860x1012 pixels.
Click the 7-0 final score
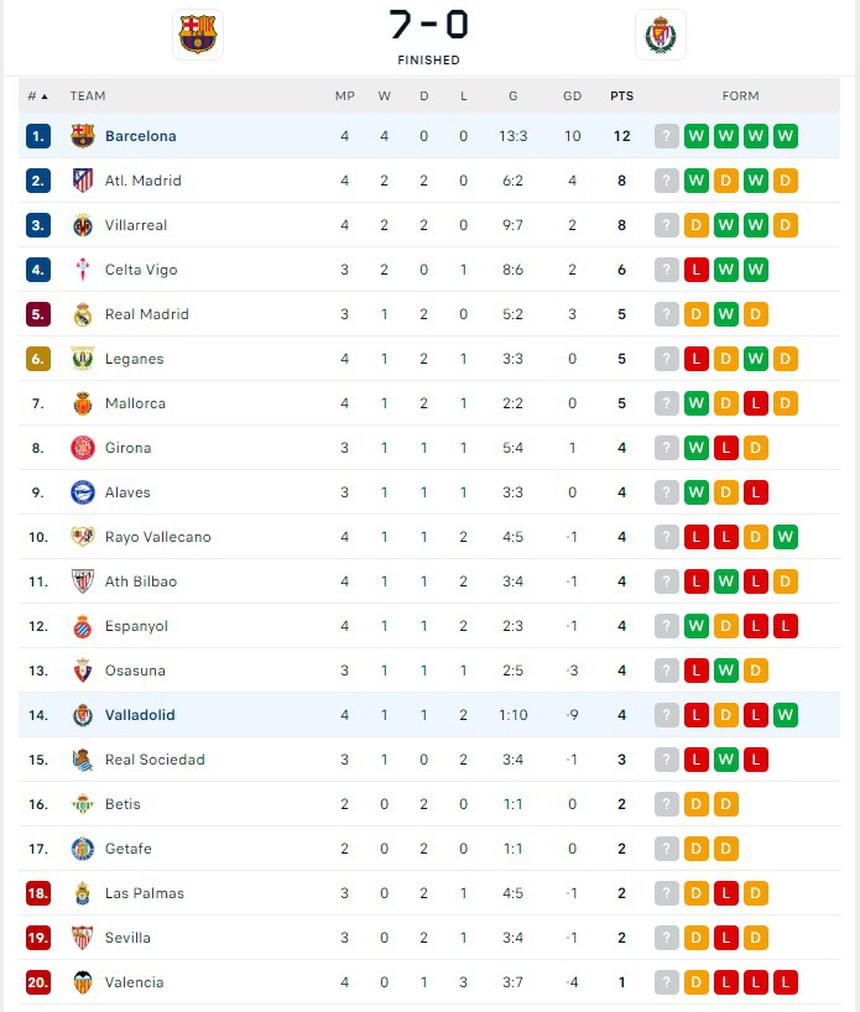[429, 25]
